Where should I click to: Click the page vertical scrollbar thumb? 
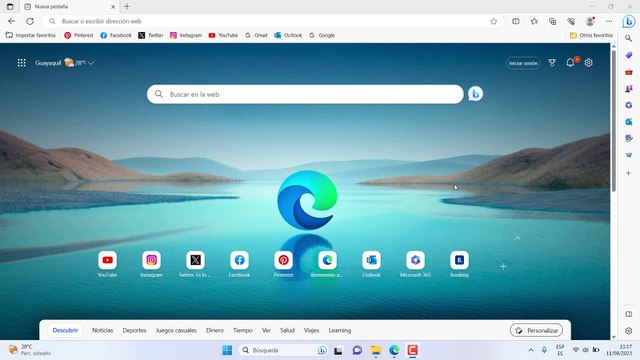(x=613, y=120)
